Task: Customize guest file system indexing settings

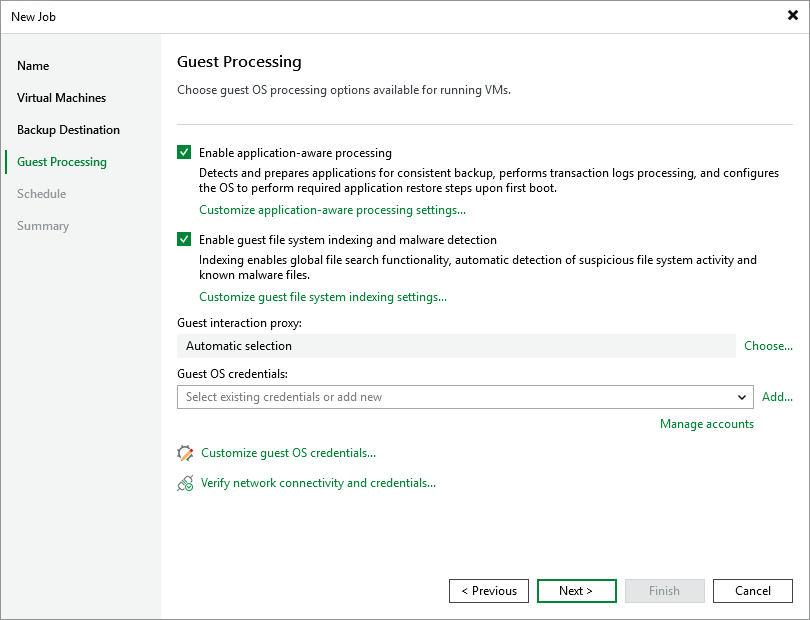Action: [322, 296]
